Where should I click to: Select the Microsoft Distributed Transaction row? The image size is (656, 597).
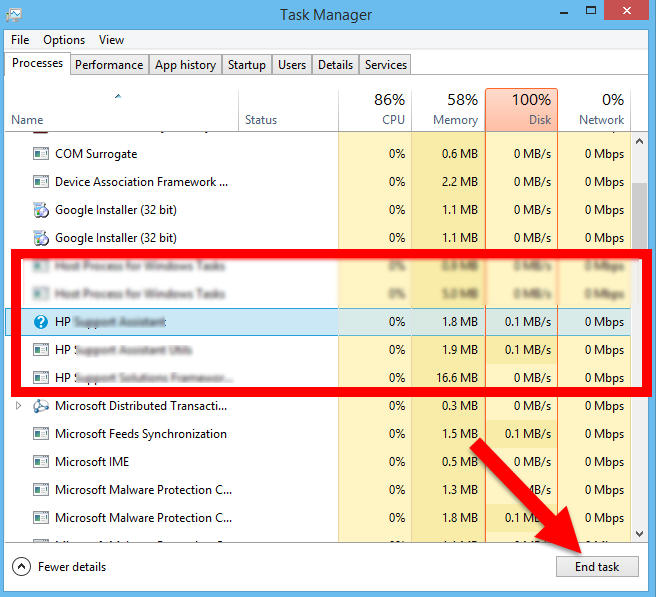(318, 406)
